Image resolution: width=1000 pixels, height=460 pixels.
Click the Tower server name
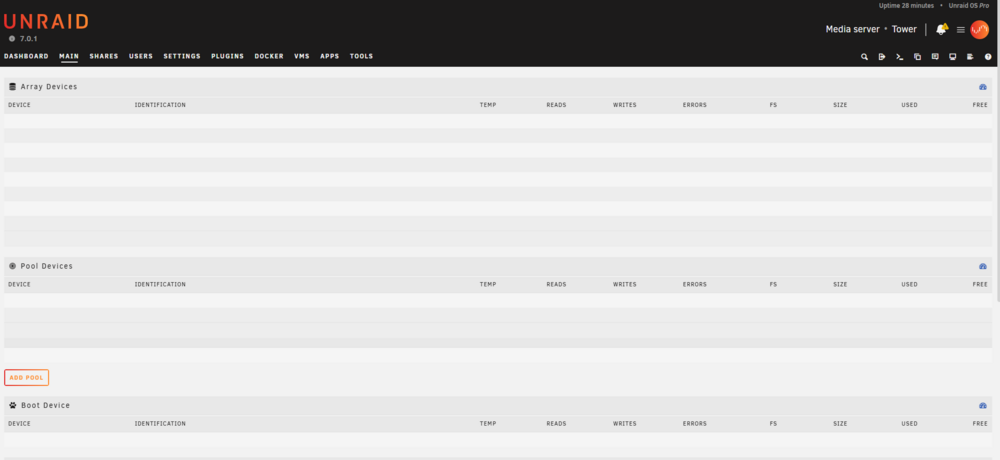(x=904, y=29)
